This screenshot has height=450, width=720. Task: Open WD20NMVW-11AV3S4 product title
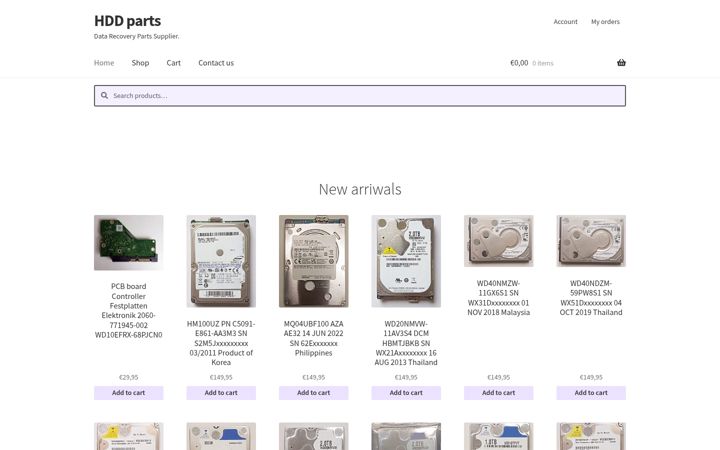point(406,343)
